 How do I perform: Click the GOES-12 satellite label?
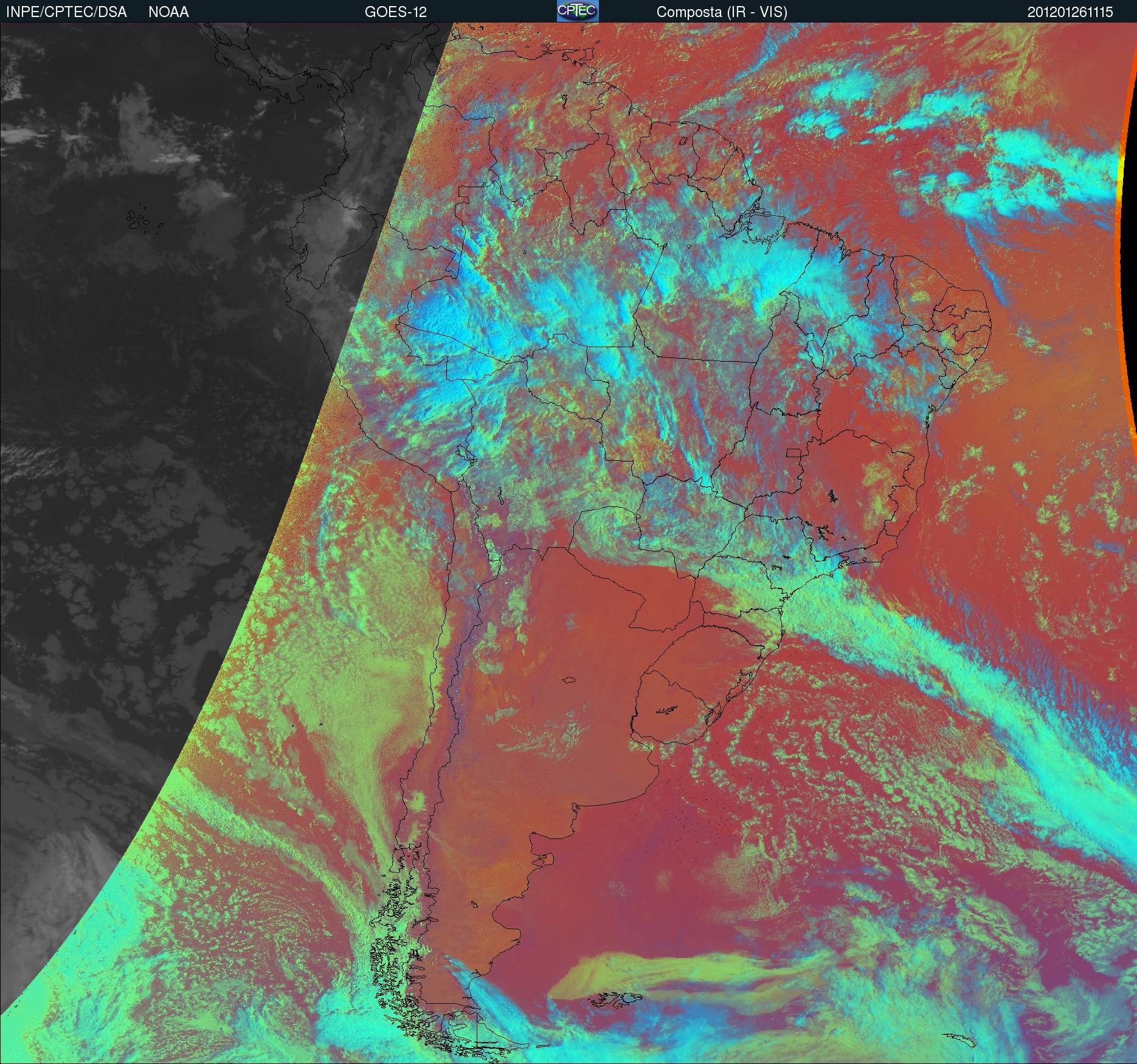[395, 12]
